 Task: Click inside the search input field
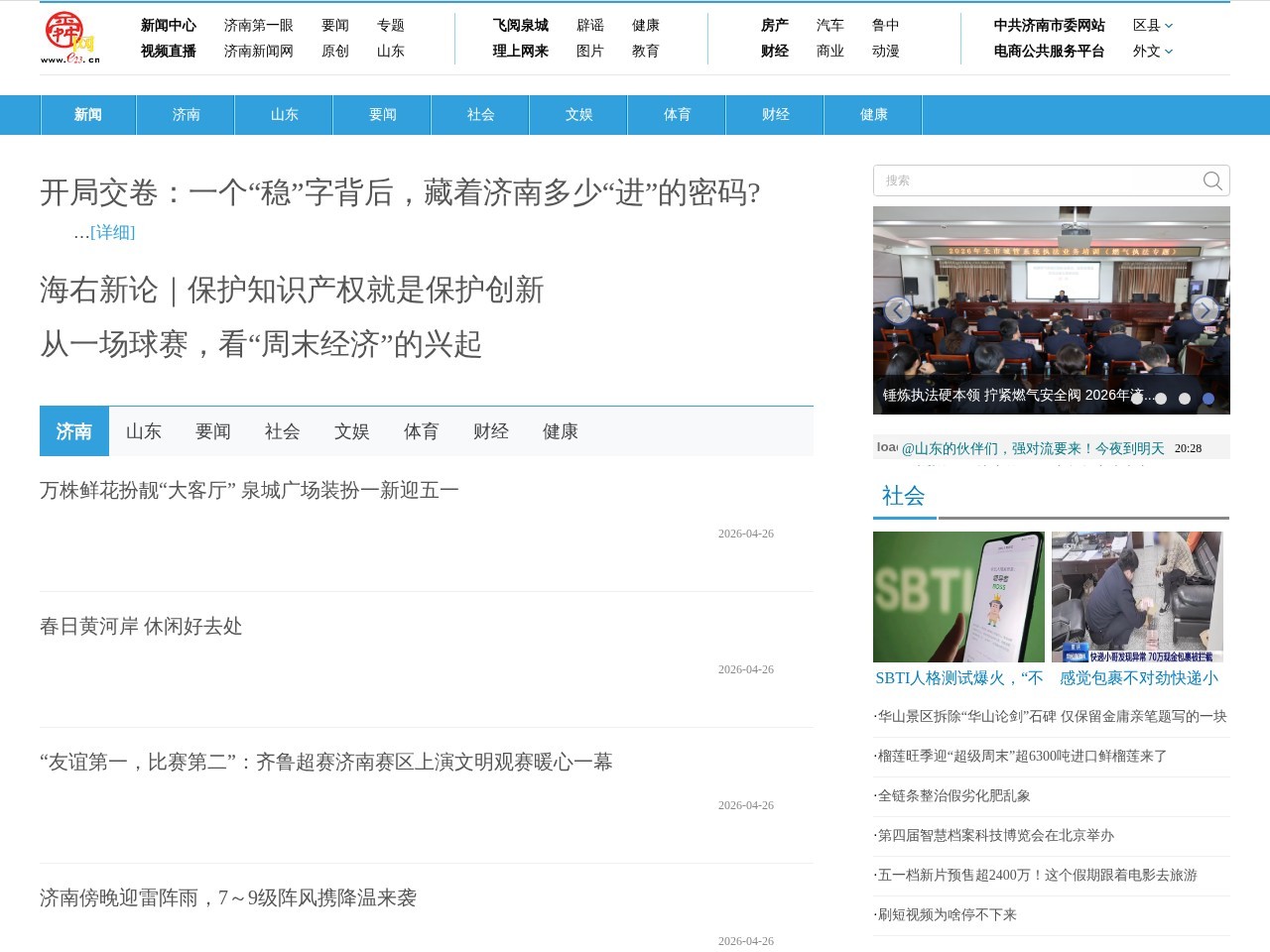coord(1032,180)
